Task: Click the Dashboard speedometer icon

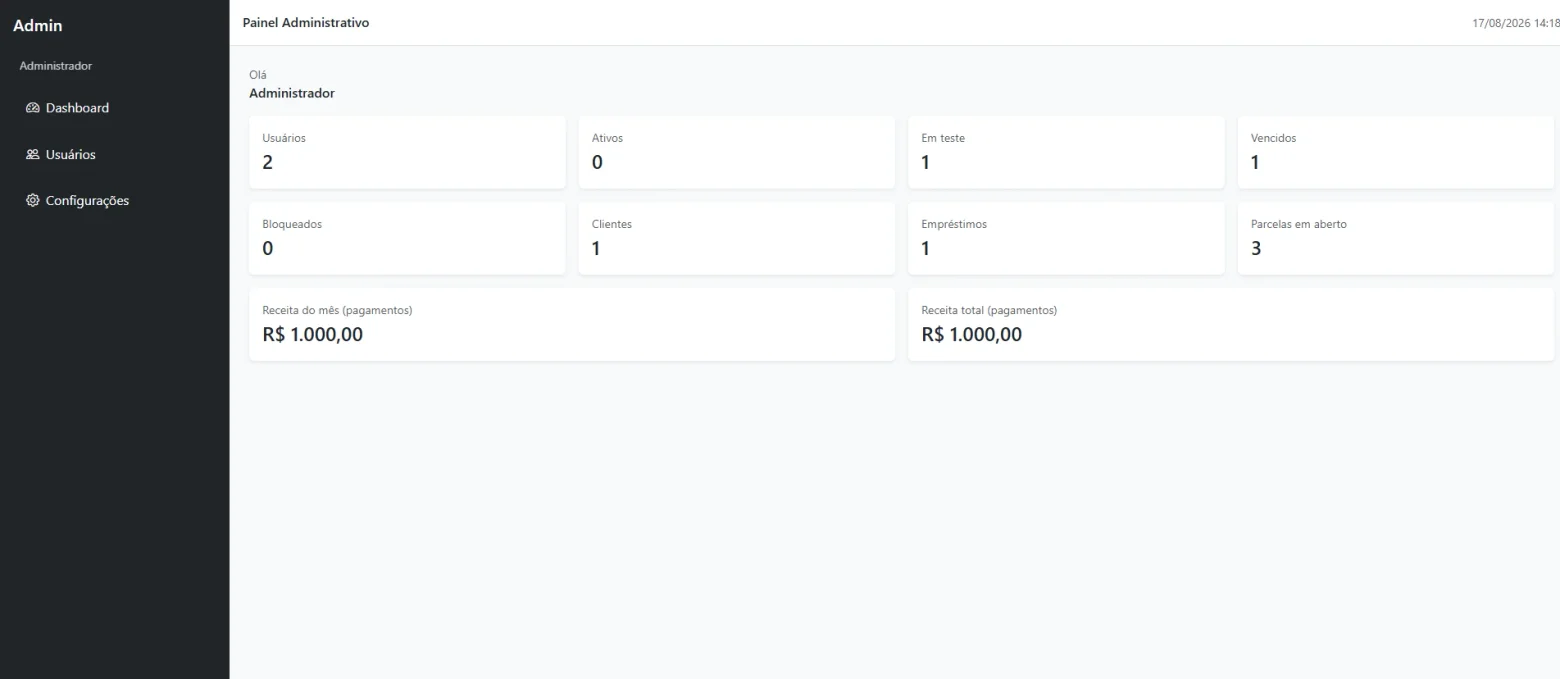Action: click(x=32, y=108)
